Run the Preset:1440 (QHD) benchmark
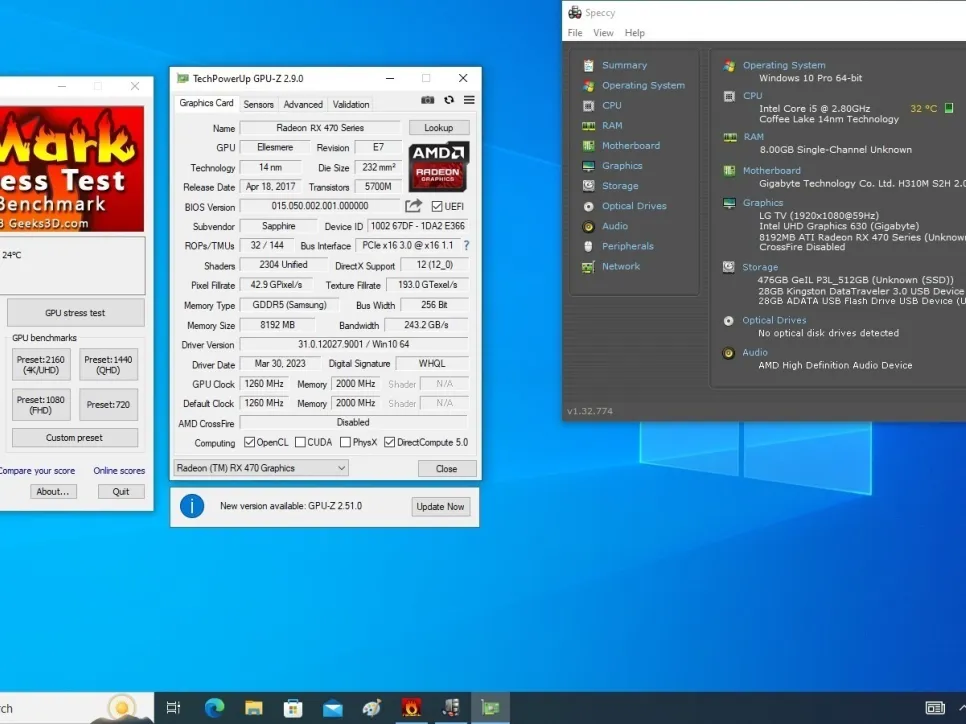The height and width of the screenshot is (724, 966). 108,365
